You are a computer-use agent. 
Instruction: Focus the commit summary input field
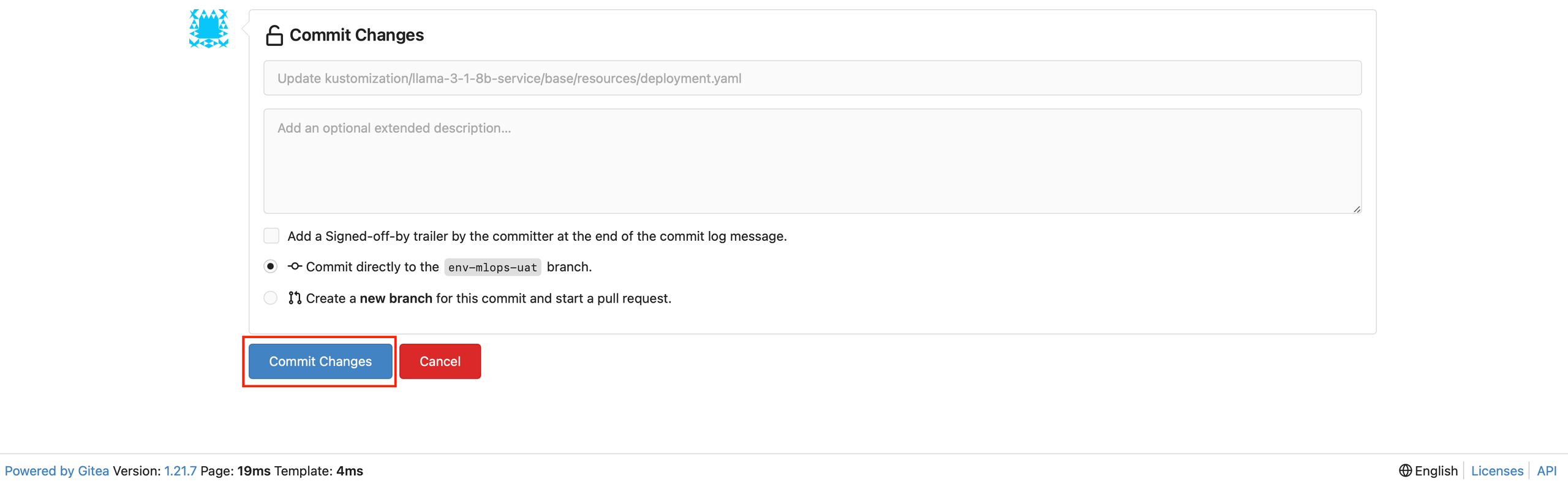pos(812,78)
